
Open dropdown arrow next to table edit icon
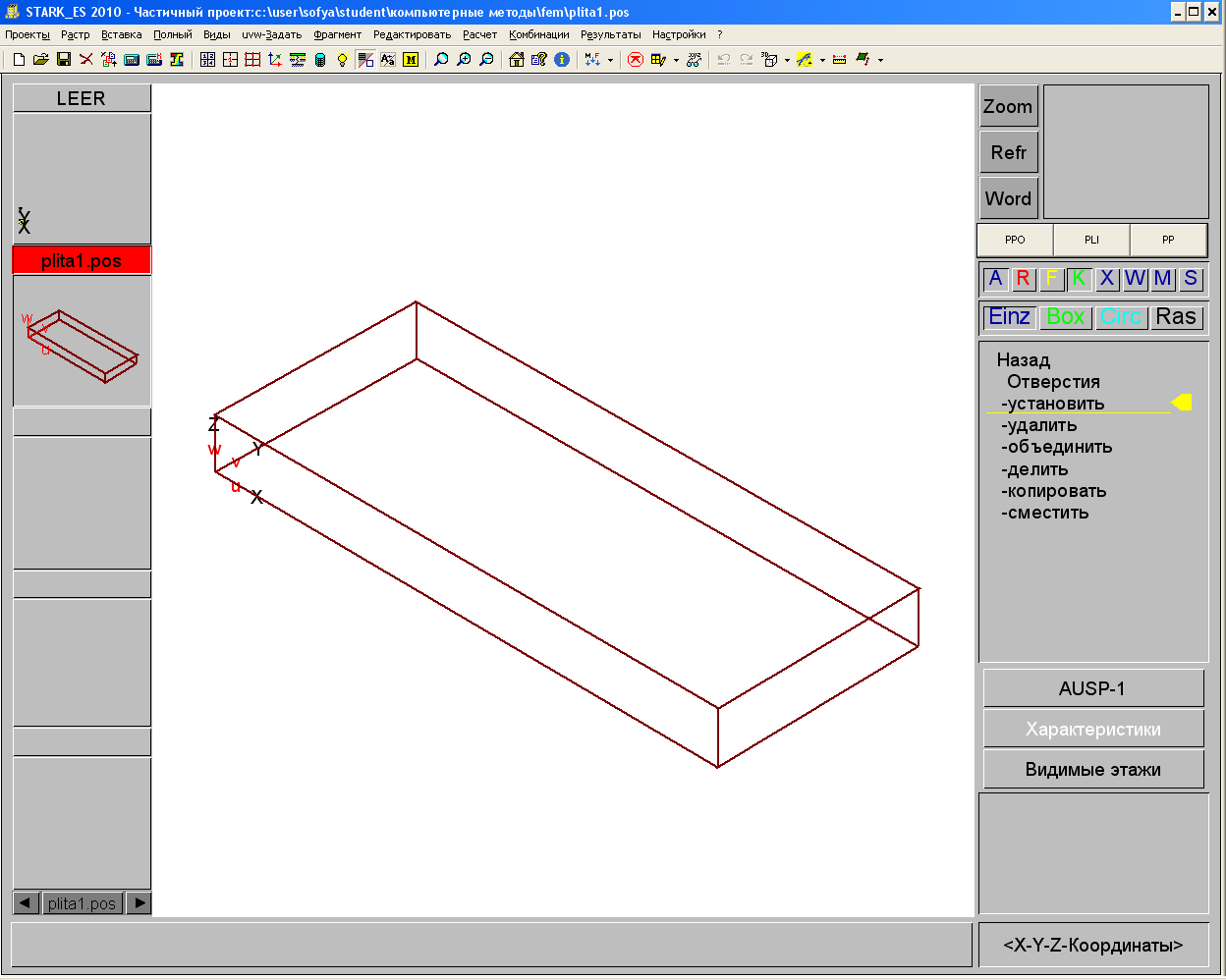coord(676,61)
